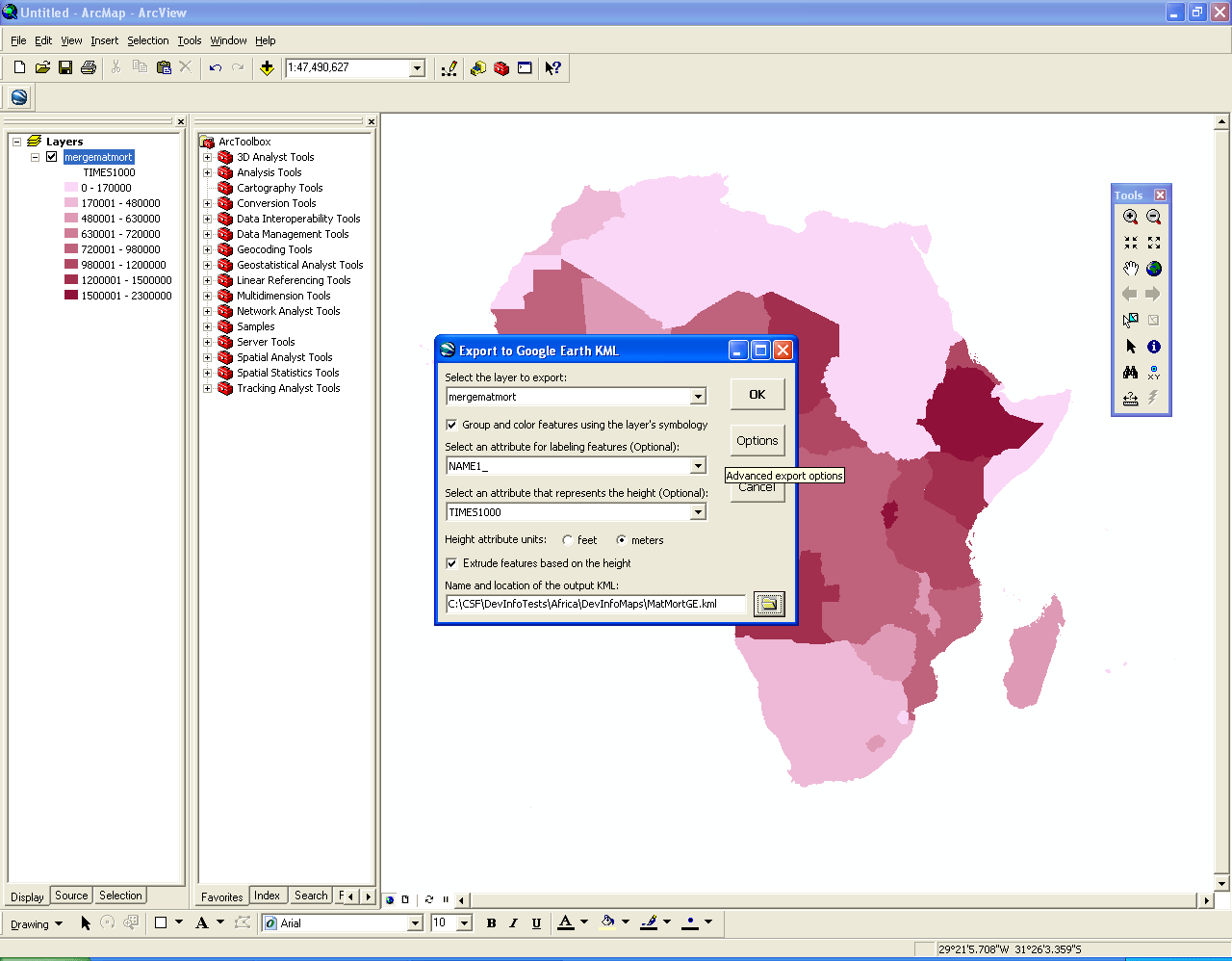Viewport: 1232px width, 961px height.
Task: Click the Add Data yellow plus icon
Action: [x=267, y=67]
